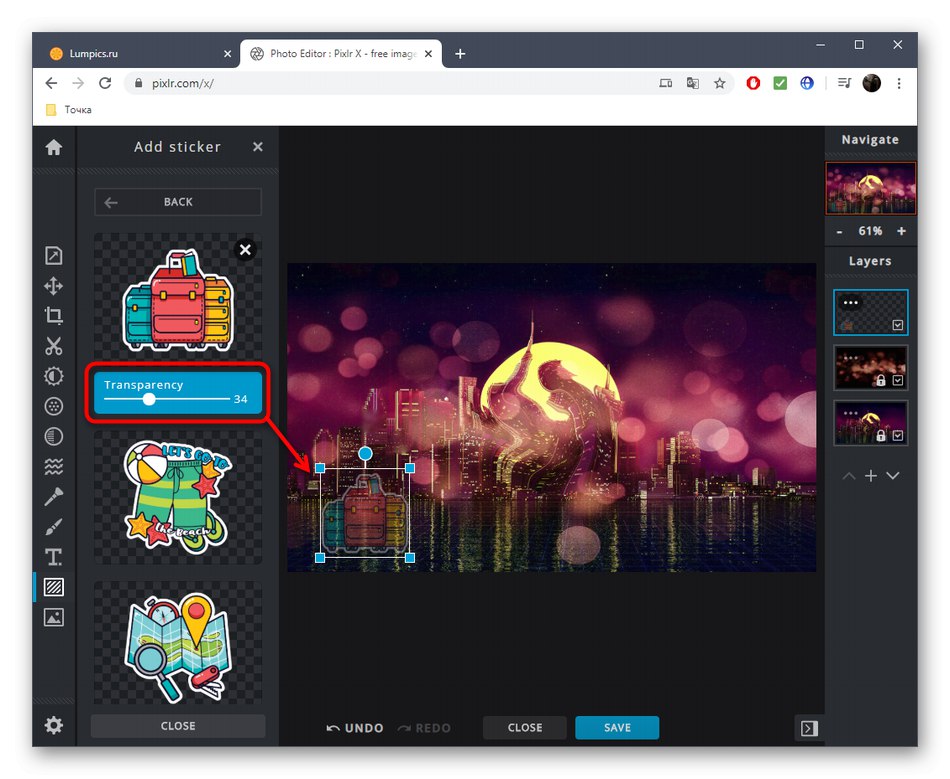Screen dimensions: 950x779
Task: Remove the selected luggage sticker
Action: pyautogui.click(x=245, y=250)
